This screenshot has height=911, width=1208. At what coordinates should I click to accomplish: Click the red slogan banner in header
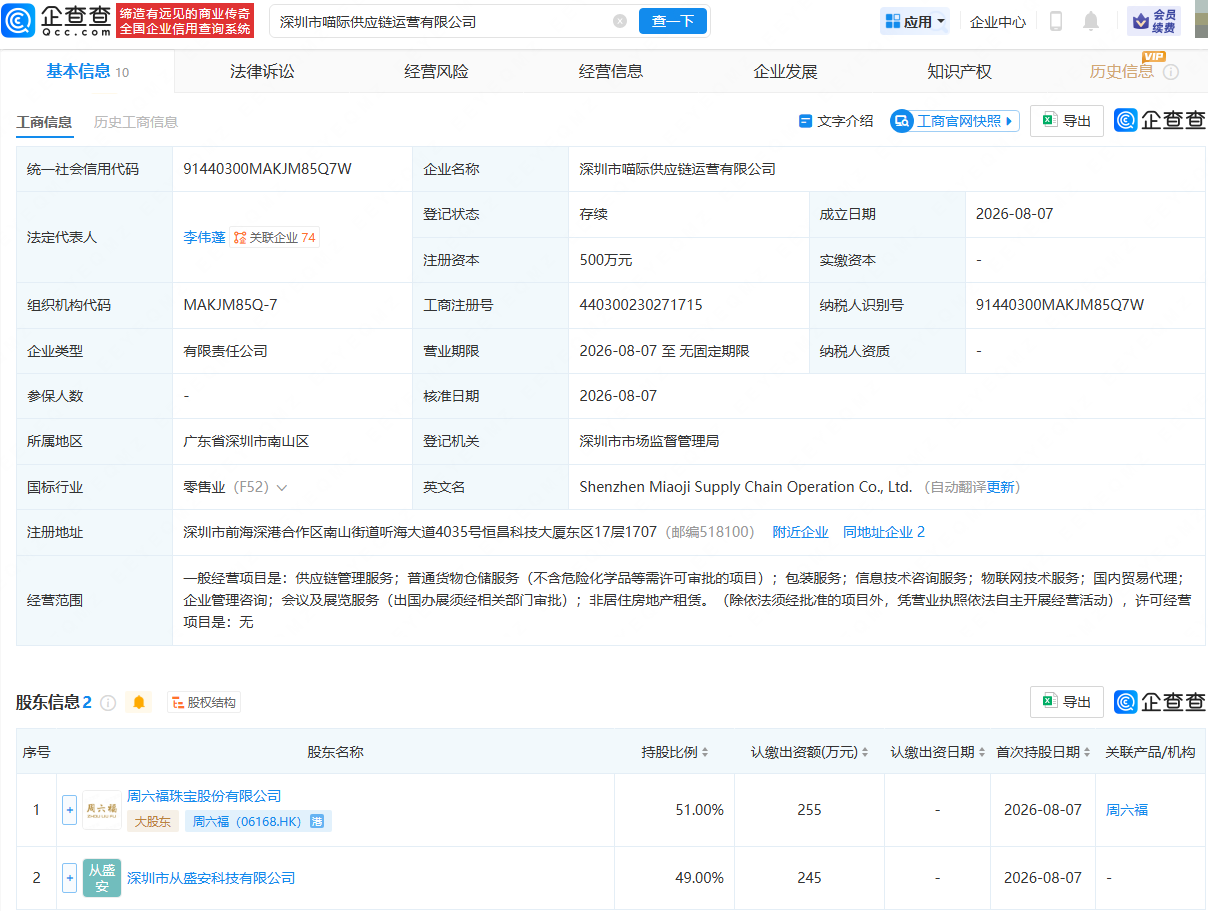pyautogui.click(x=185, y=21)
